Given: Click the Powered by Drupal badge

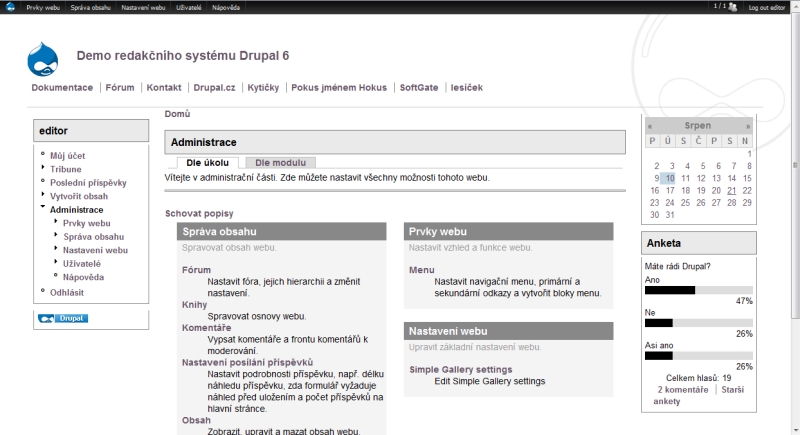Looking at the screenshot, I should [63, 318].
